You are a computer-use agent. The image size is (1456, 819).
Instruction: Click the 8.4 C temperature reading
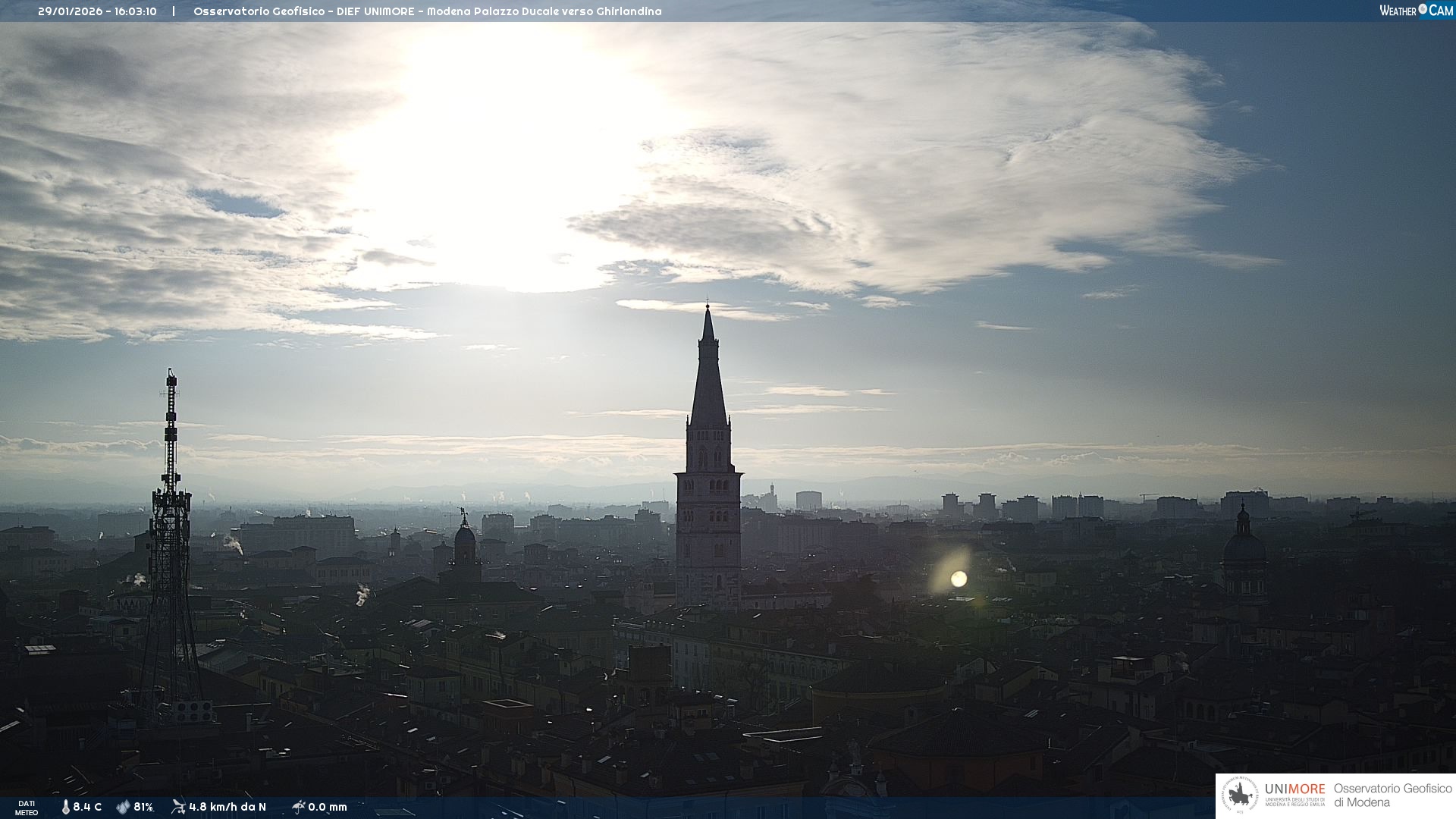point(87,807)
